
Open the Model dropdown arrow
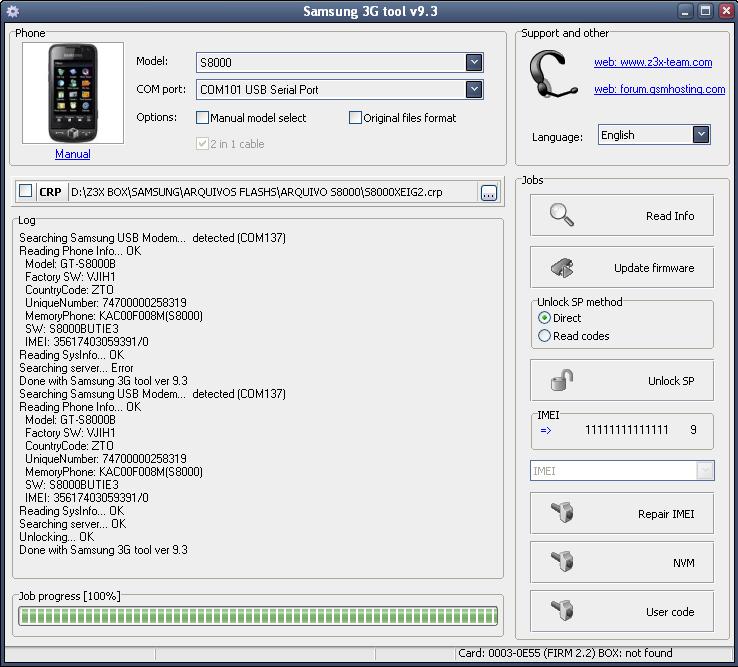click(474, 62)
